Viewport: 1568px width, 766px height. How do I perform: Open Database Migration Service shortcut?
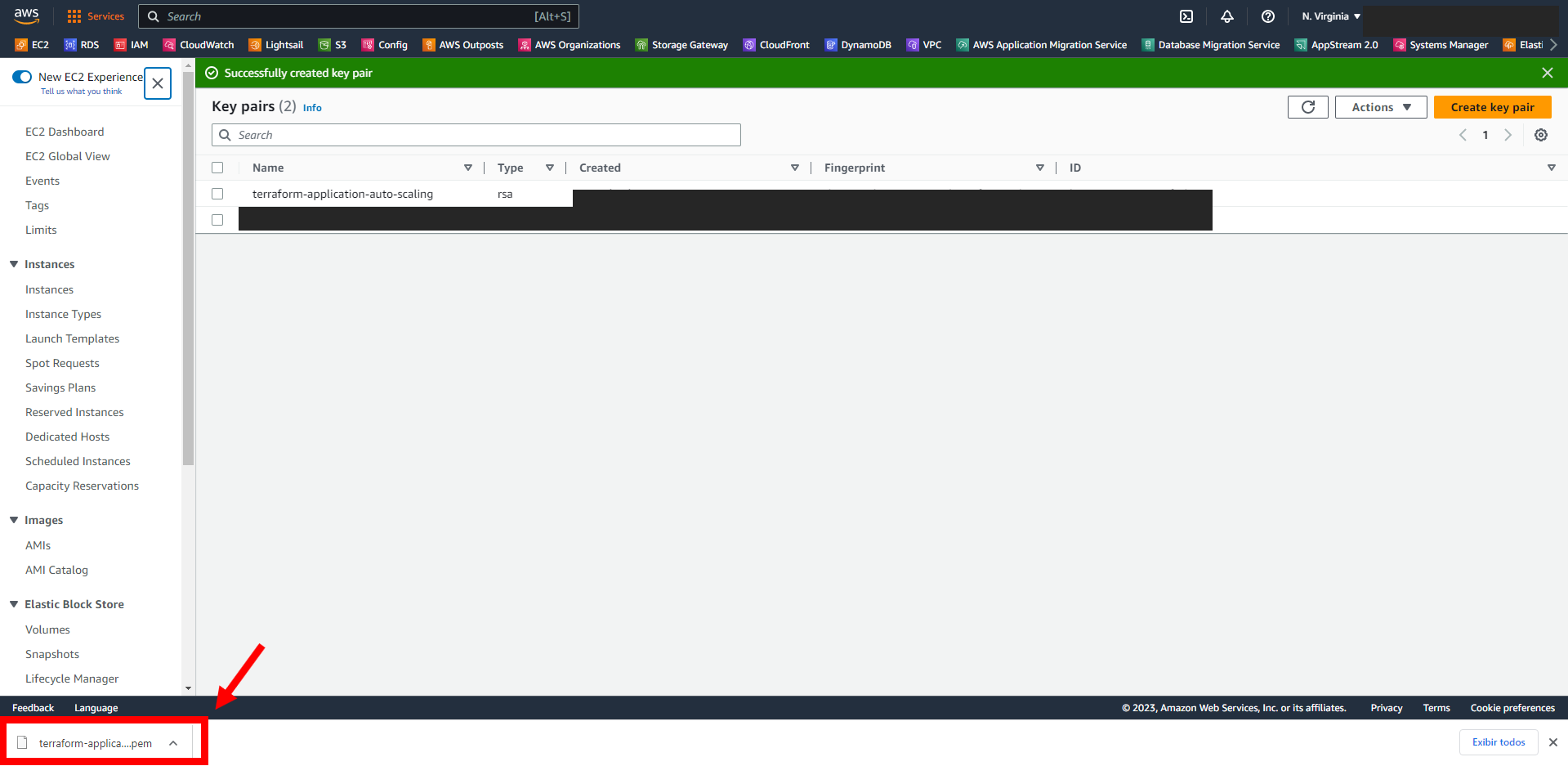point(1211,45)
